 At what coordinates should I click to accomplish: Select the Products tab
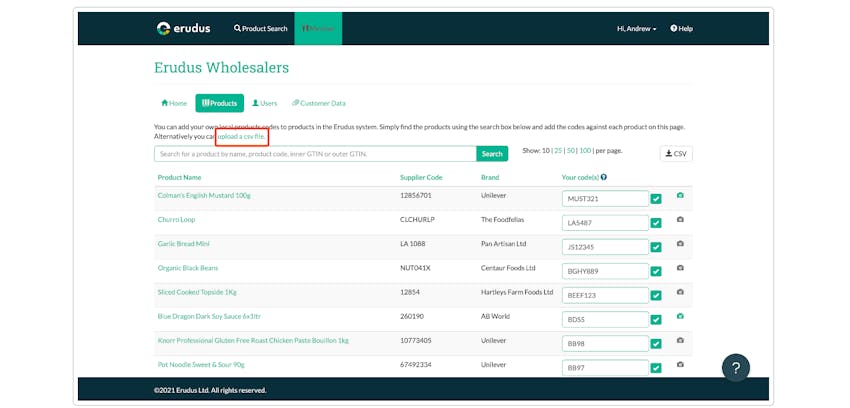[x=220, y=103]
